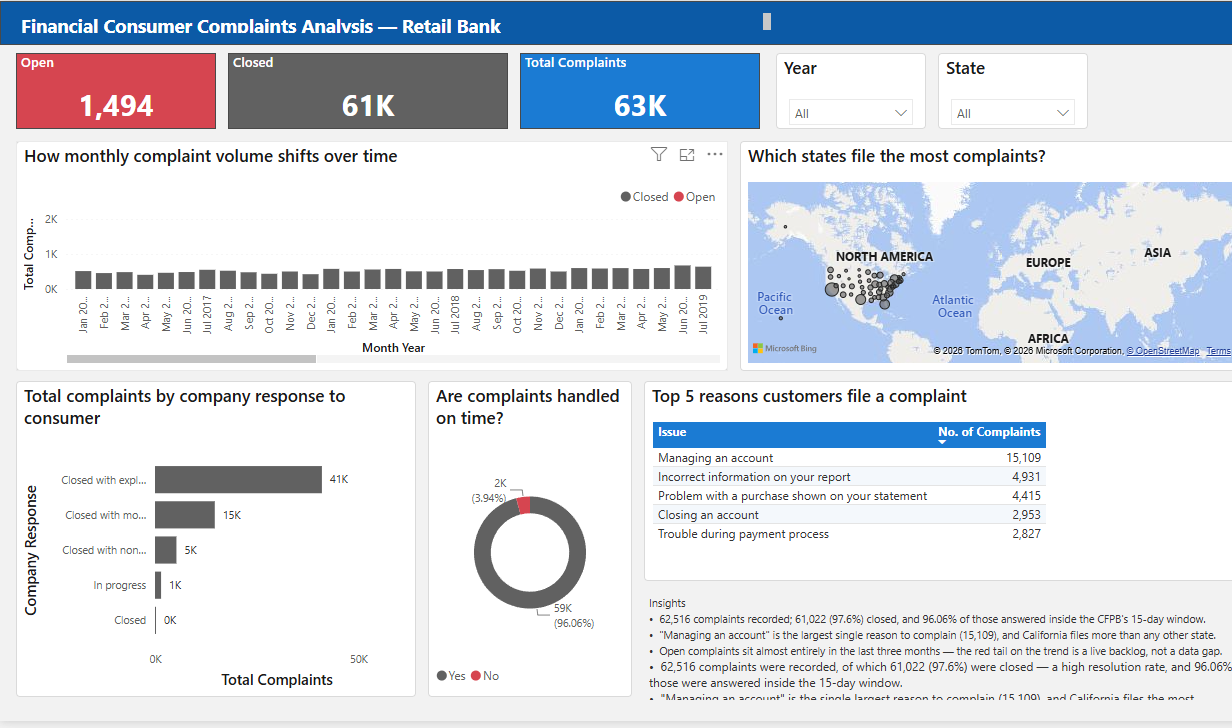
Task: Click the Closed legend marker in trend chart
Action: pyautogui.click(x=626, y=197)
